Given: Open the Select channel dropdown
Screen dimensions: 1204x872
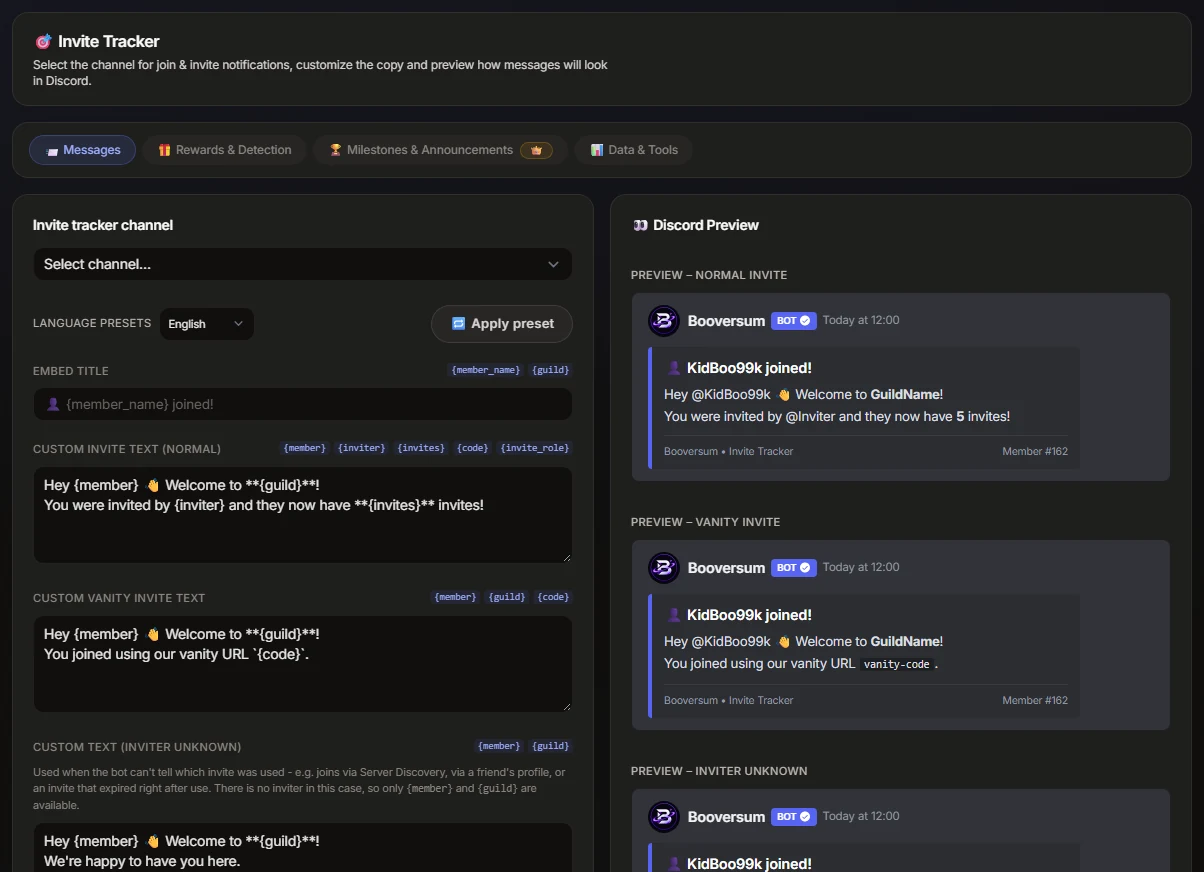Looking at the screenshot, I should tap(302, 264).
